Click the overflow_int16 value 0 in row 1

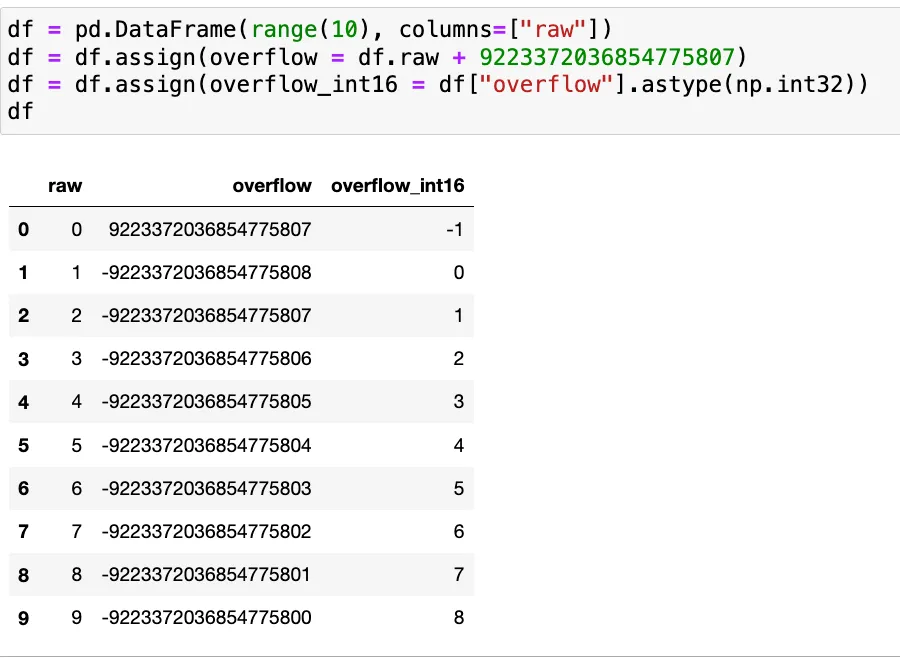[459, 272]
